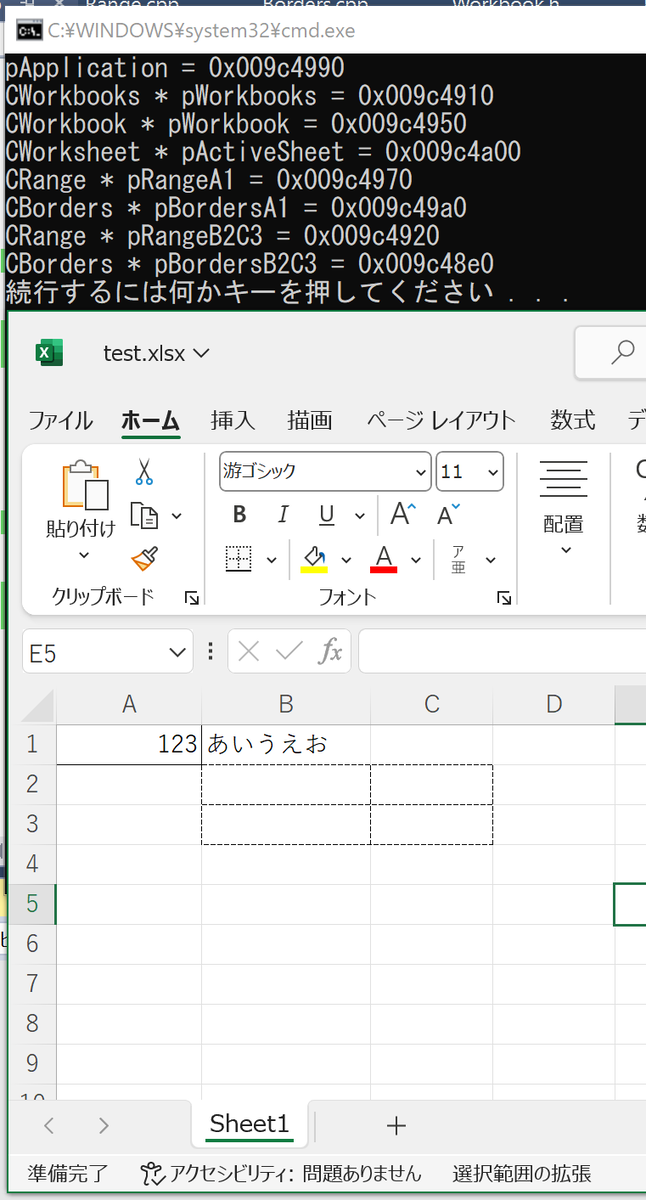Click the scissors cut icon
This screenshot has height=1200, width=646.
(x=145, y=472)
